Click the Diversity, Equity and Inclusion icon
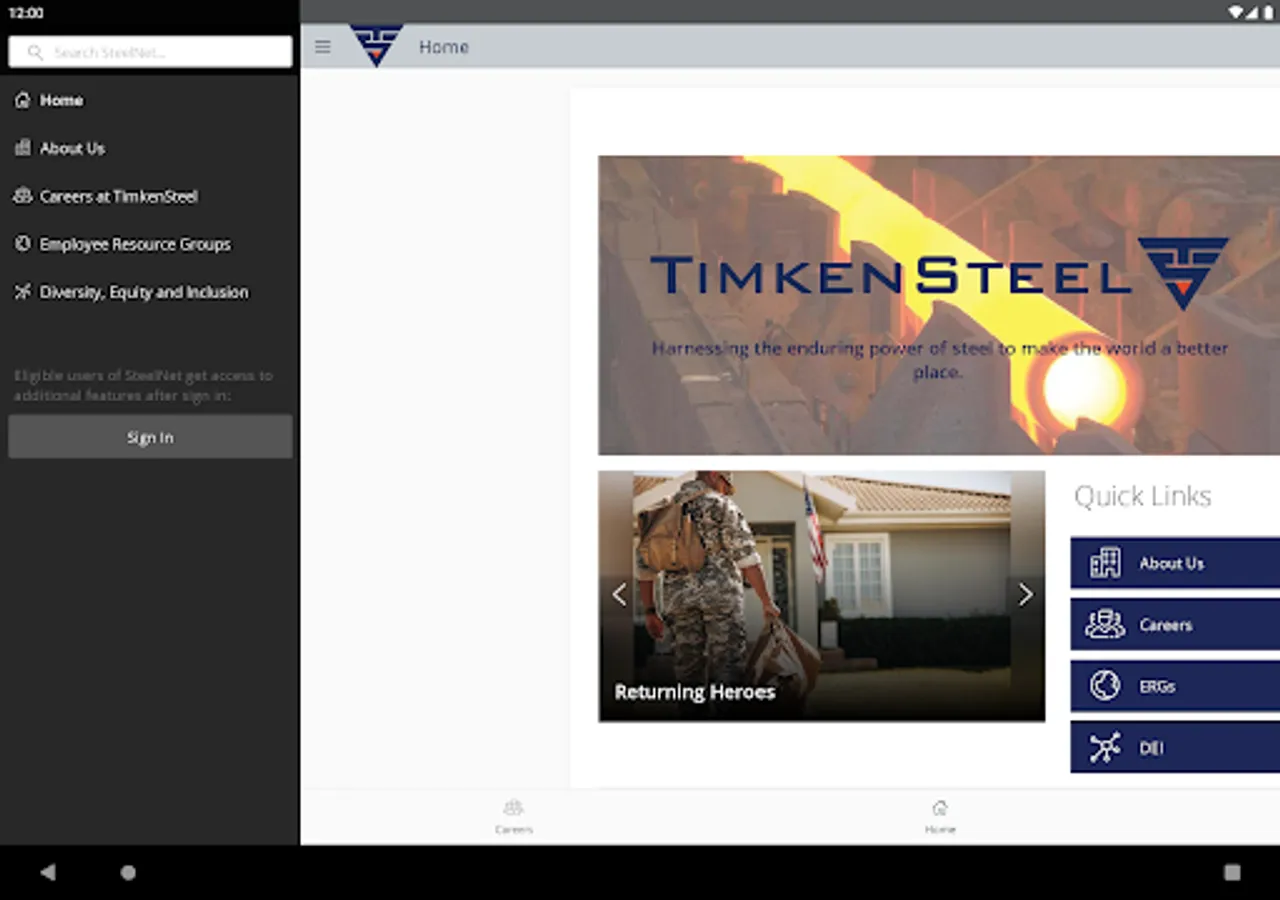The width and height of the screenshot is (1280, 900). pos(22,292)
